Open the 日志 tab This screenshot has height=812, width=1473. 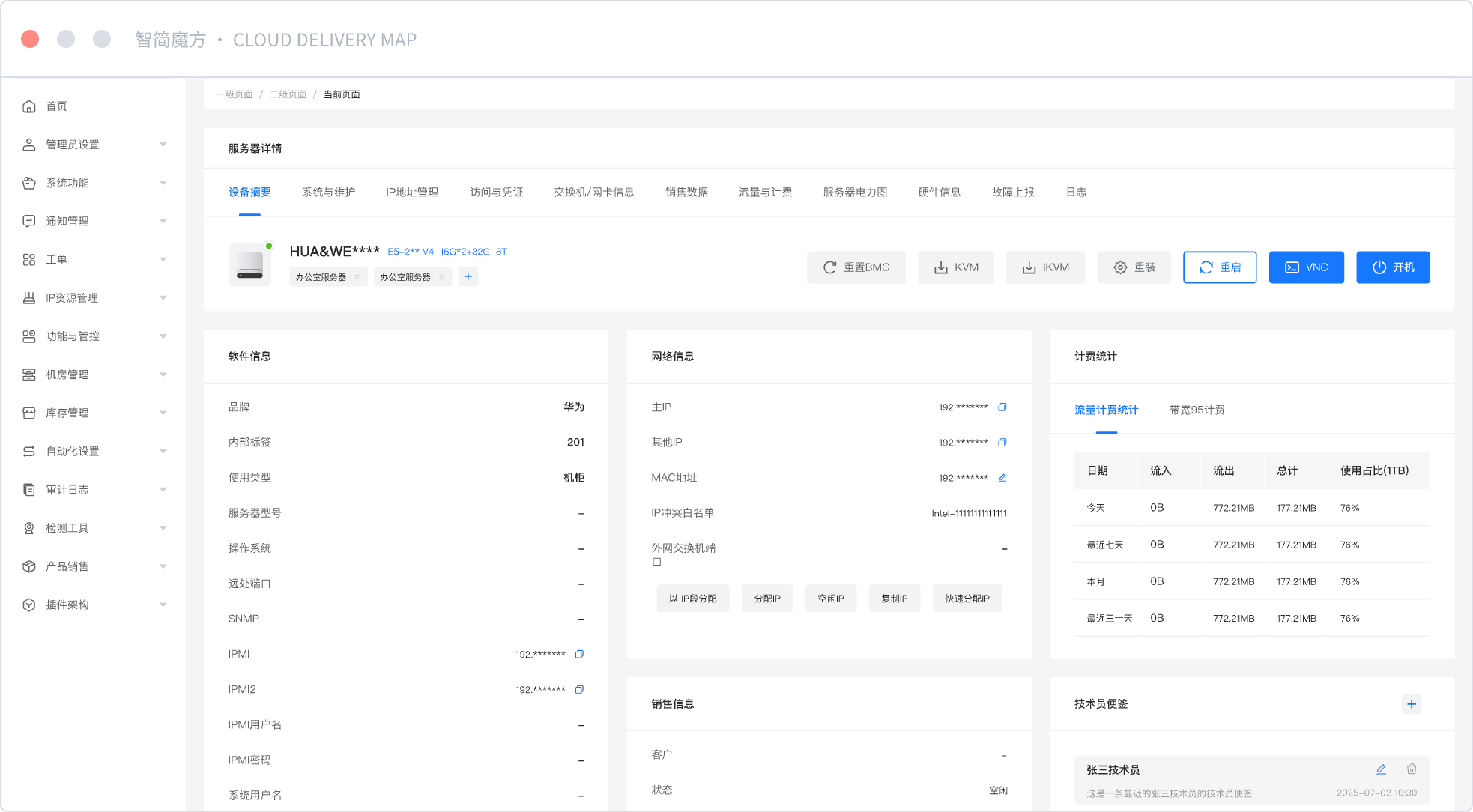1076,193
